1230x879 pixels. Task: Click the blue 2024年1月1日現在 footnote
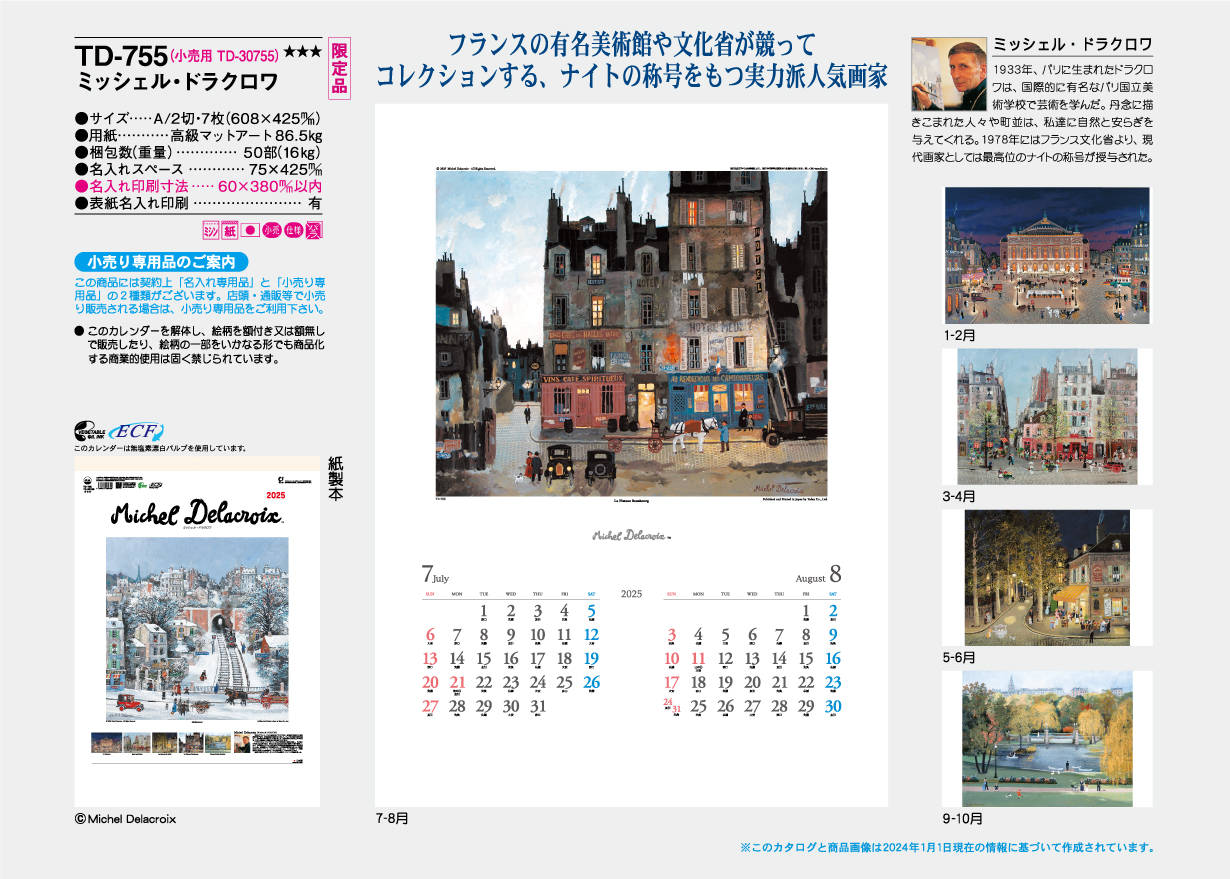947,847
